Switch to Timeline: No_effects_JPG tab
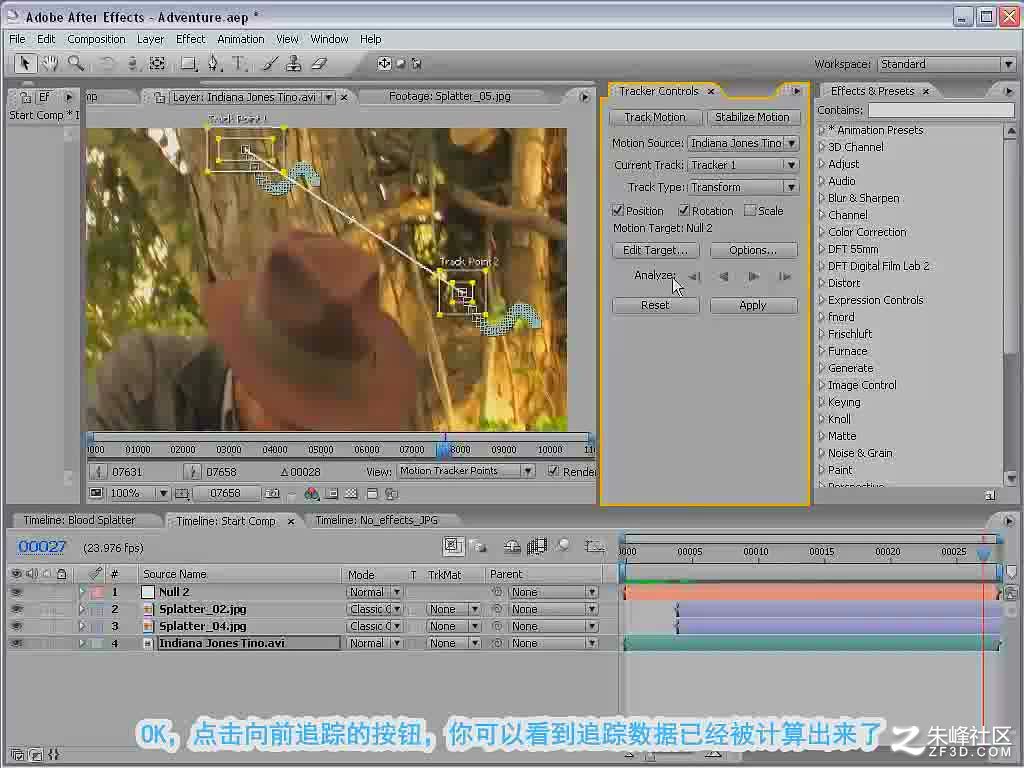1024x768 pixels. point(377,520)
